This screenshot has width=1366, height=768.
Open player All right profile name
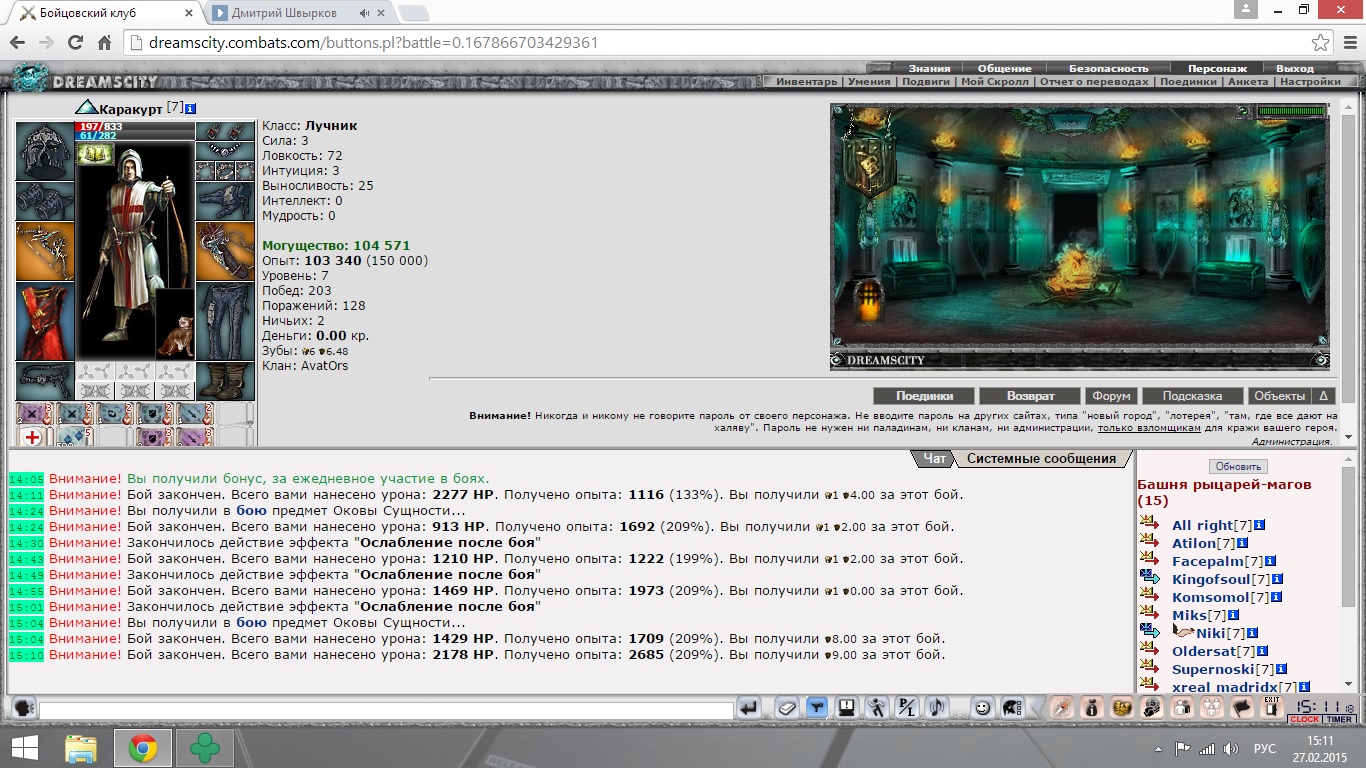pos(1203,525)
